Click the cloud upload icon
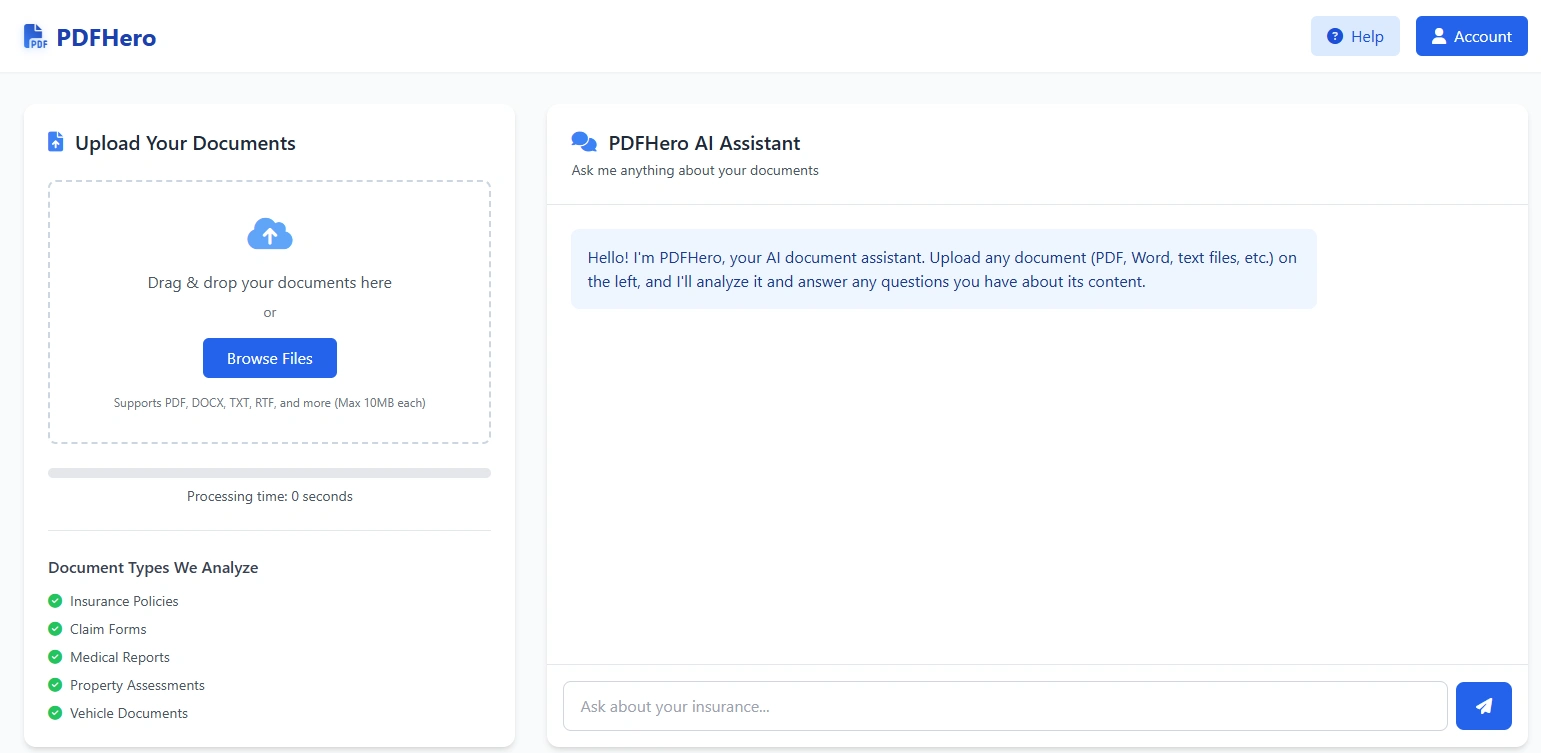The image size is (1541, 753). coord(269,234)
